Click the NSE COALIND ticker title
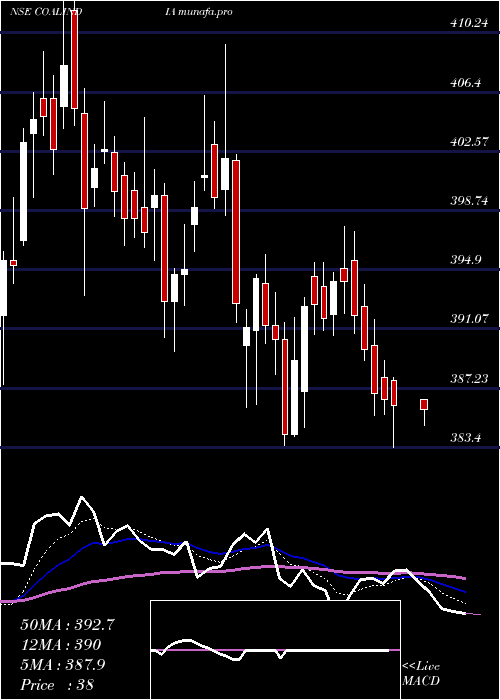Screen dimensions: 500x700 tap(46, 12)
